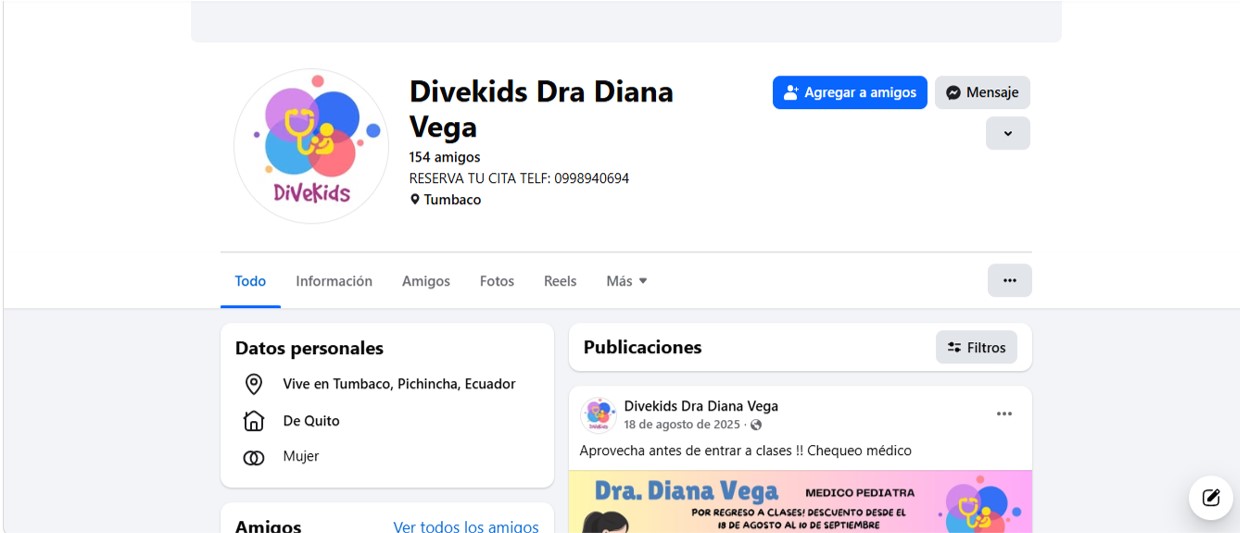Click the home icon beside De Quito
Viewport: 1240px width, 533px height.
click(x=254, y=421)
